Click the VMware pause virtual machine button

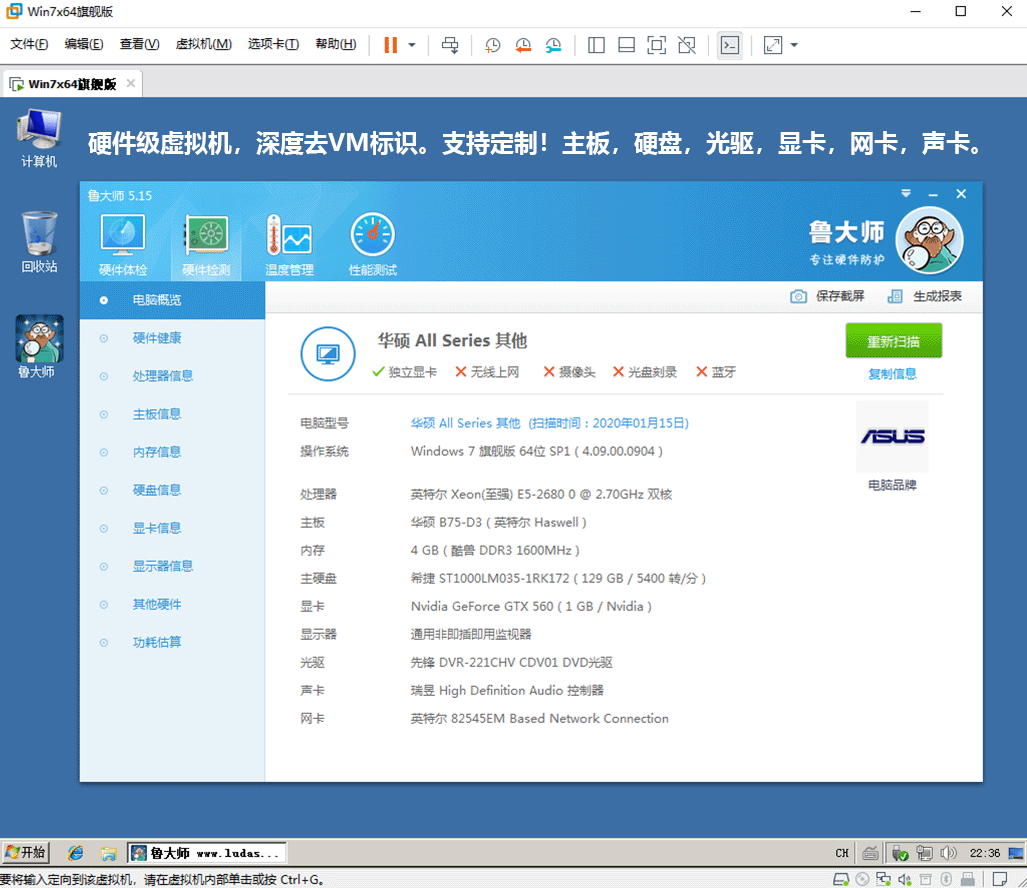[x=390, y=45]
